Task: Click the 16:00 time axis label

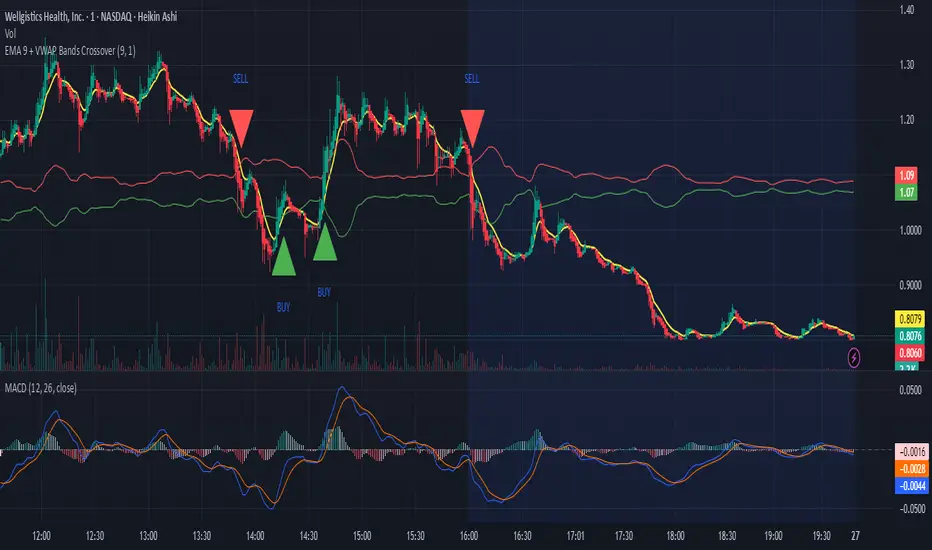Action: (468, 536)
